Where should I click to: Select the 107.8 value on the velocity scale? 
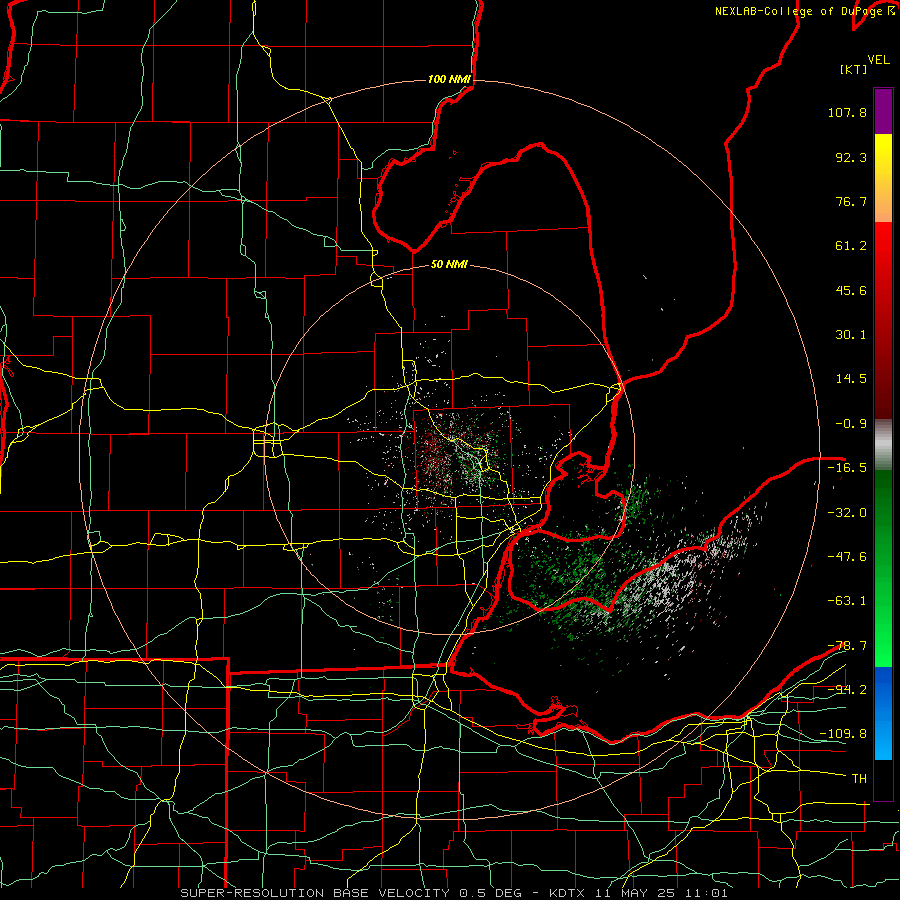(x=847, y=112)
